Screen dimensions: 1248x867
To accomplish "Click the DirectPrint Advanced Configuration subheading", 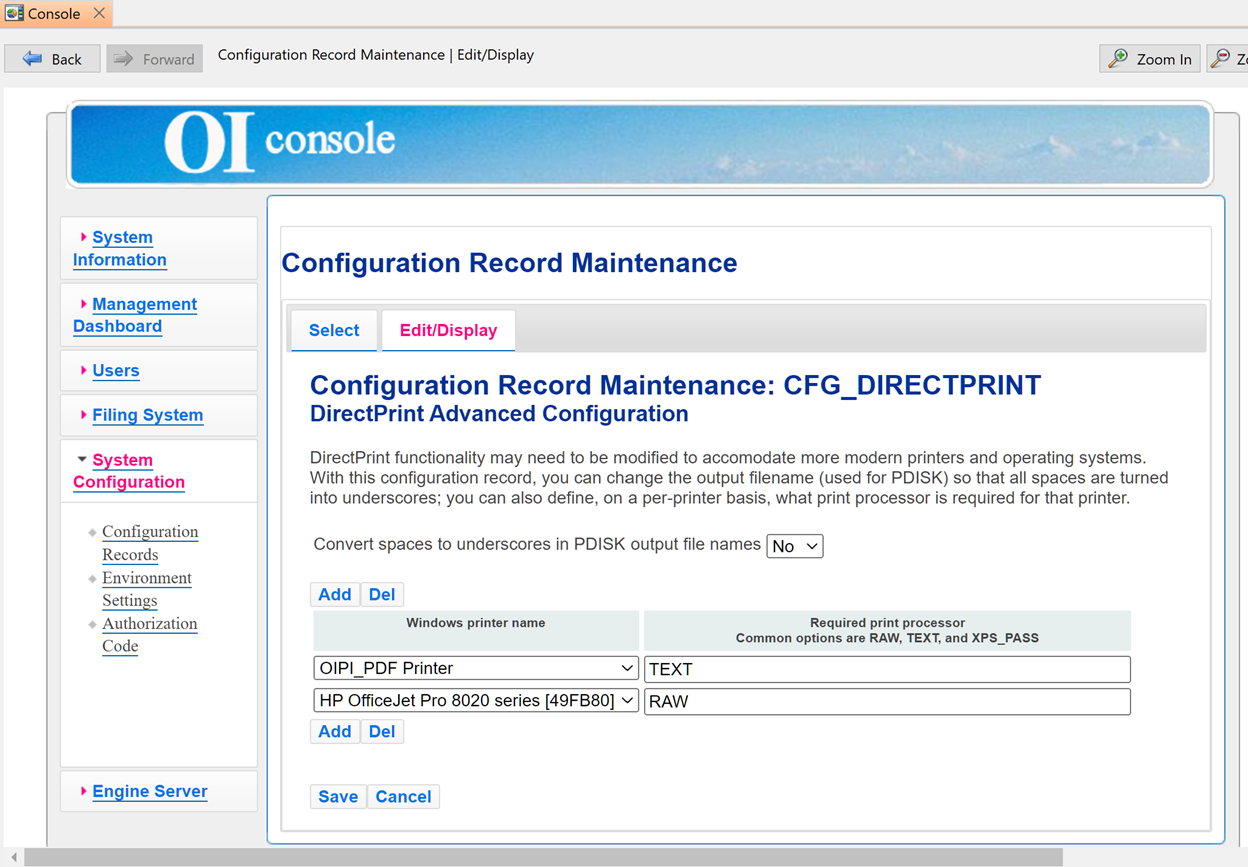I will [x=499, y=413].
